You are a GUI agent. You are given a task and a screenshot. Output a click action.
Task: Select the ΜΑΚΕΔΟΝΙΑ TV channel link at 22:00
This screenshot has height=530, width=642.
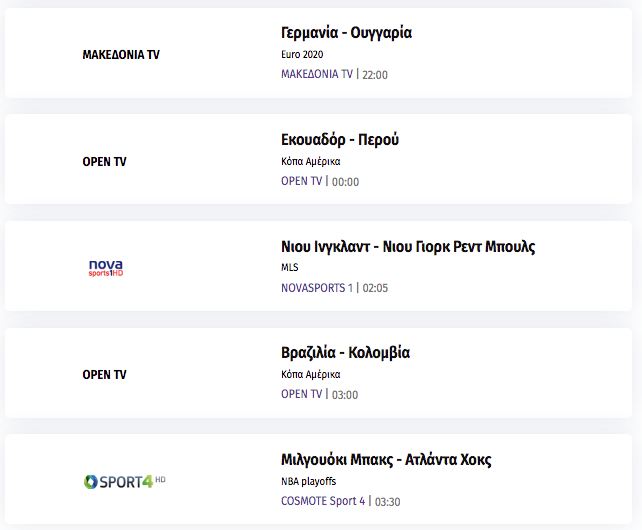[317, 74]
